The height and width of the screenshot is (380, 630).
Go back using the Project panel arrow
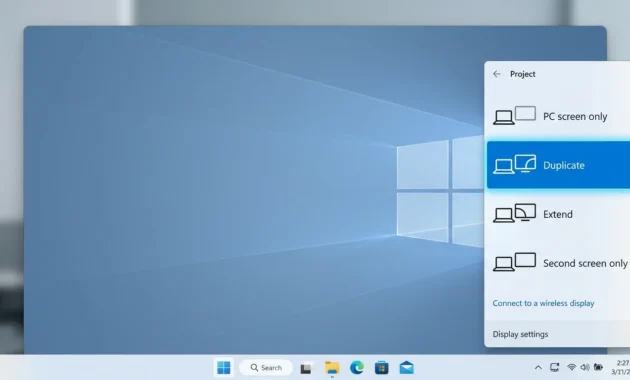497,74
